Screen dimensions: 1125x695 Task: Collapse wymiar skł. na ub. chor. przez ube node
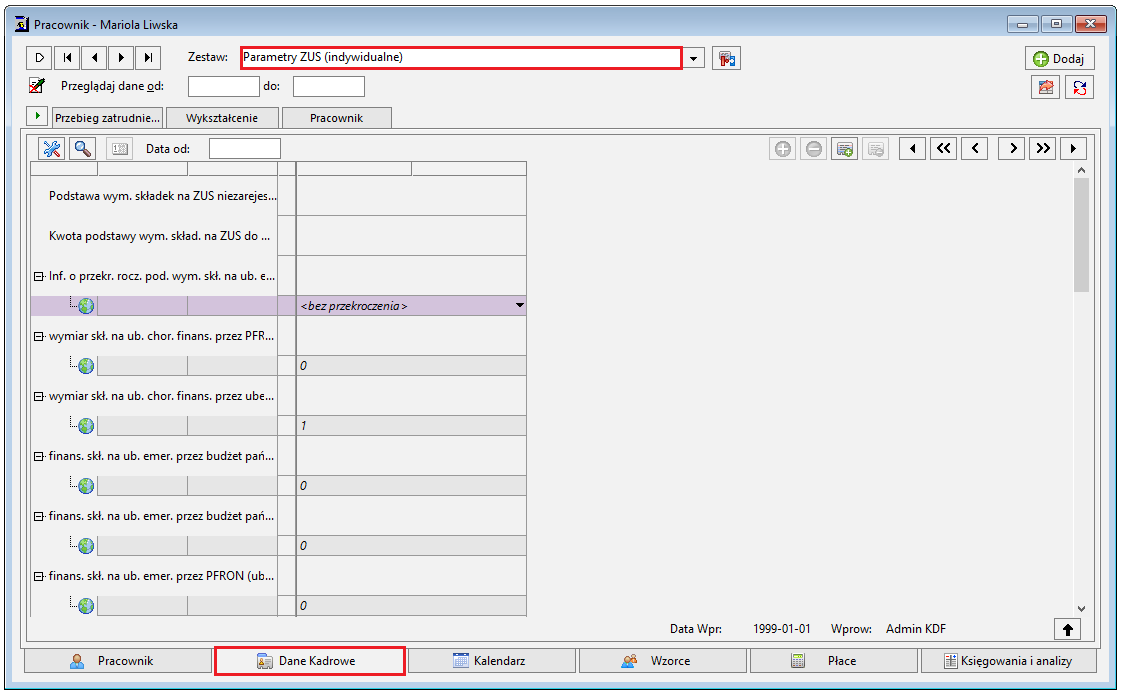tap(39, 397)
